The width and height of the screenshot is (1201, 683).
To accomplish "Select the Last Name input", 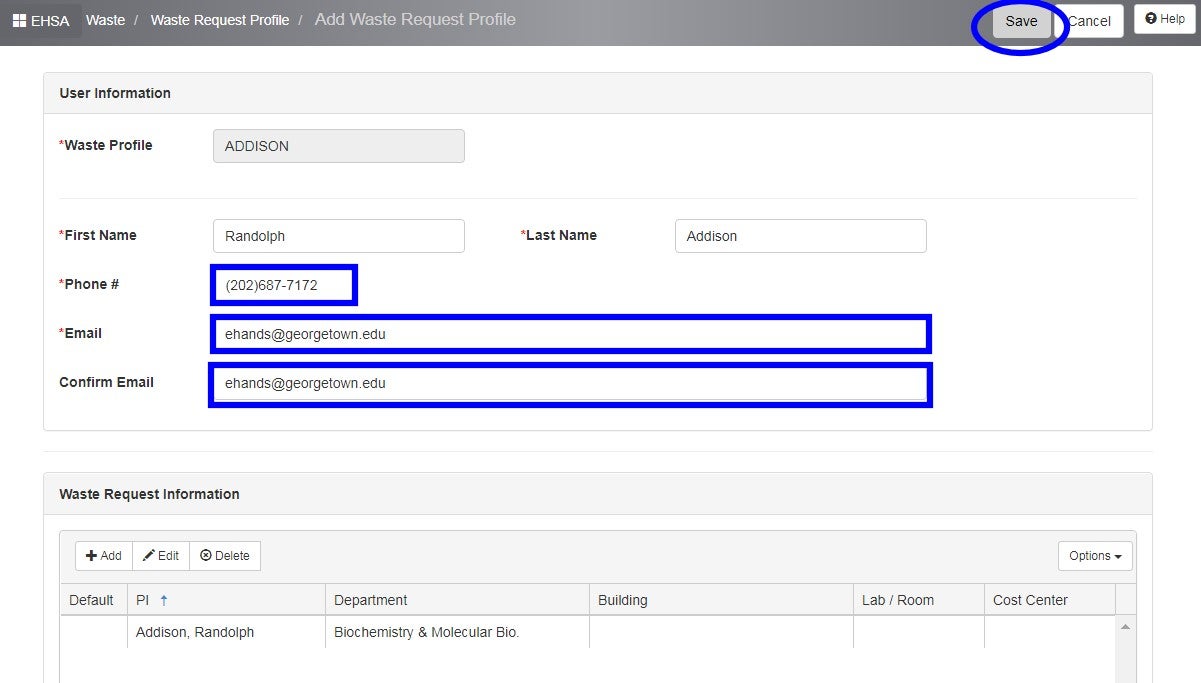I will point(799,236).
